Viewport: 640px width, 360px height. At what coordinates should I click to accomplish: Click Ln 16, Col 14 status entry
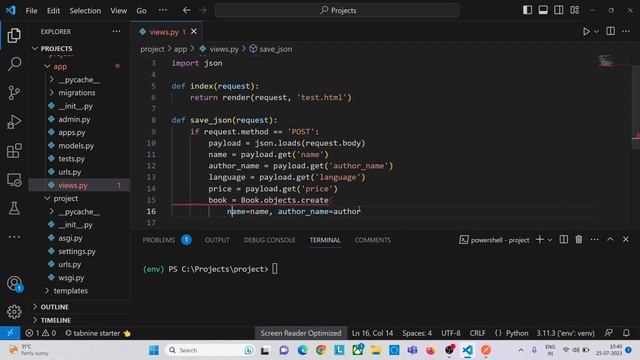point(372,333)
